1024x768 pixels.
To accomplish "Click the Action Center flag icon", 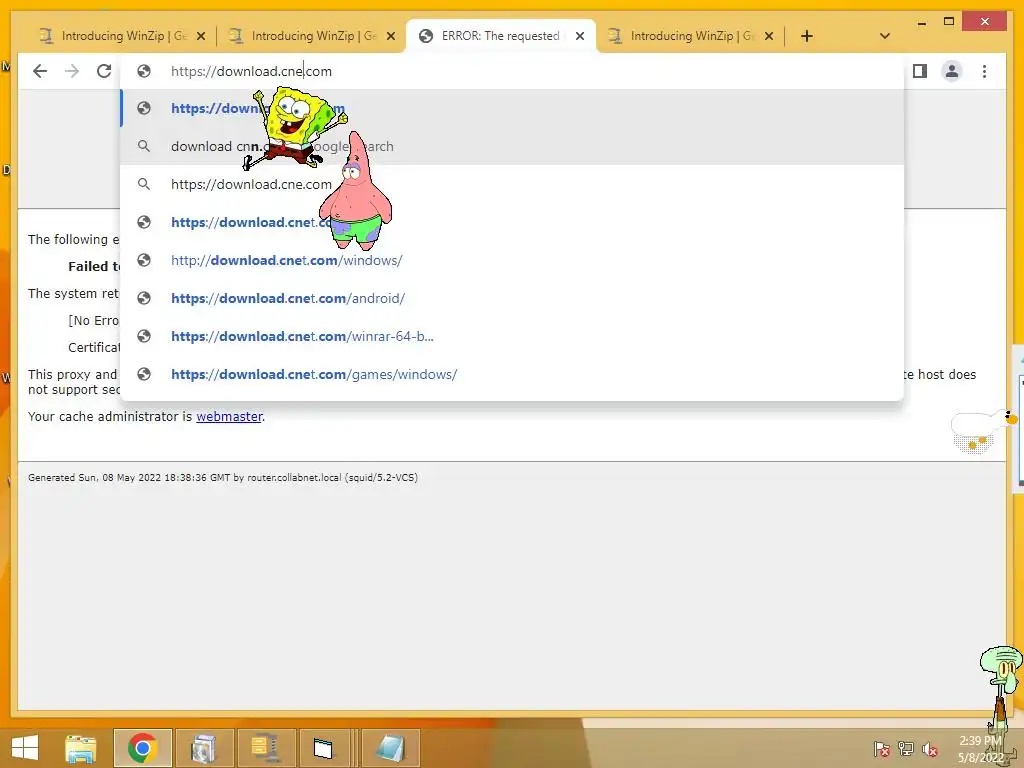I will tap(881, 749).
